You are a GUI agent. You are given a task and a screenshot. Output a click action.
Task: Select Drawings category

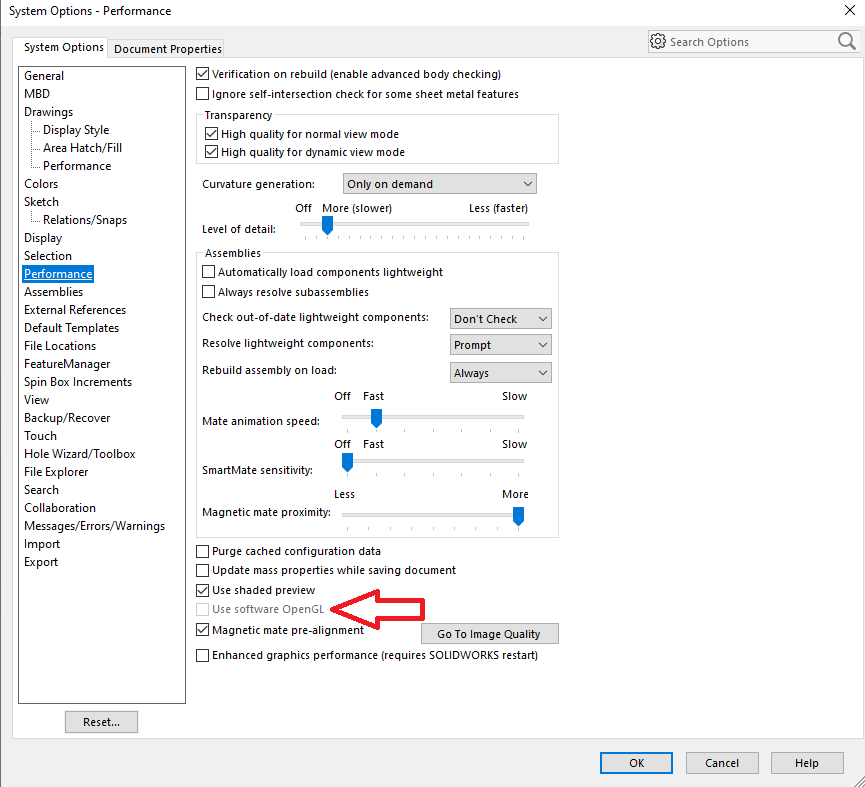48,112
